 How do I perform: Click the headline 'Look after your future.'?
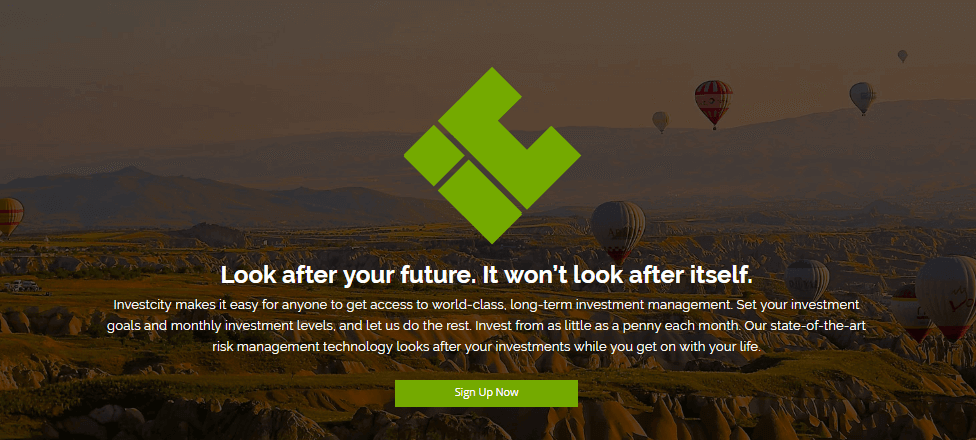pos(347,275)
